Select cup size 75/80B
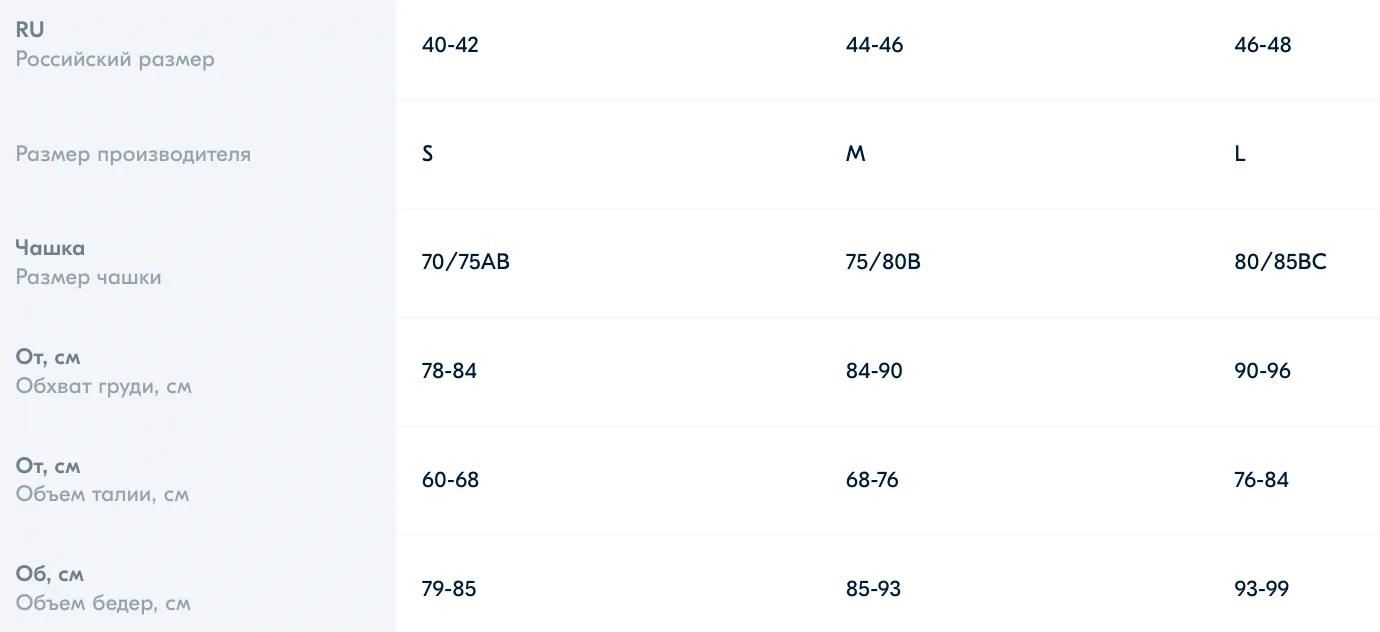The image size is (1380, 632). [883, 263]
